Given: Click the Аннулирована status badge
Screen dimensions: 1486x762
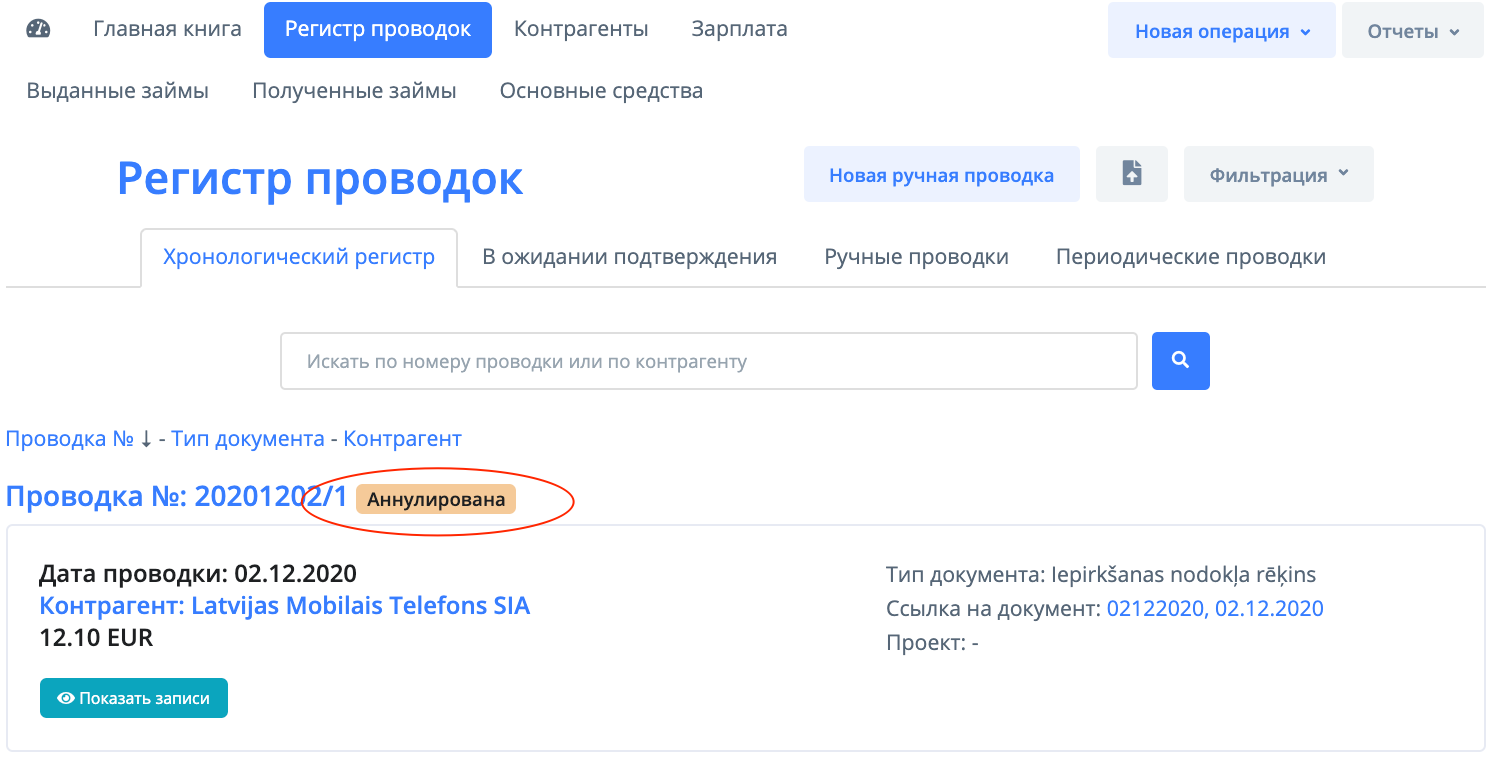Looking at the screenshot, I should pyautogui.click(x=436, y=498).
